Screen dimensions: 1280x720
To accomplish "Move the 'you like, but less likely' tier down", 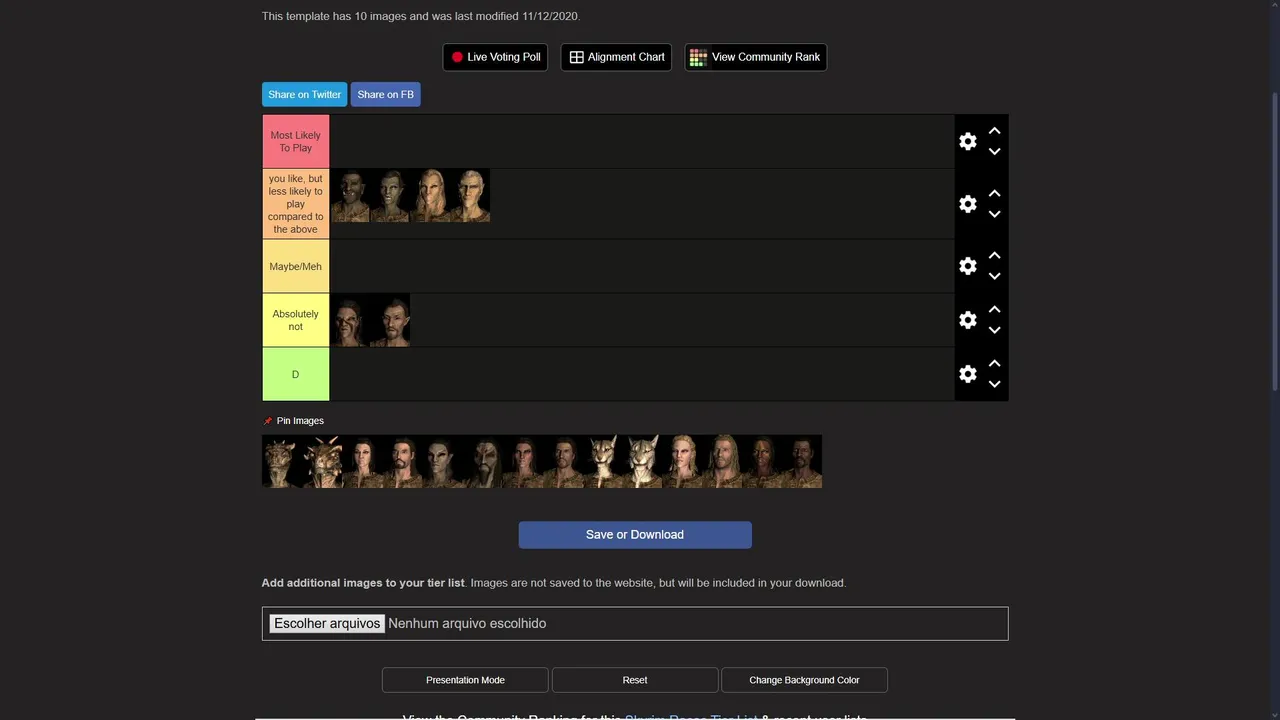I will pyautogui.click(x=994, y=214).
